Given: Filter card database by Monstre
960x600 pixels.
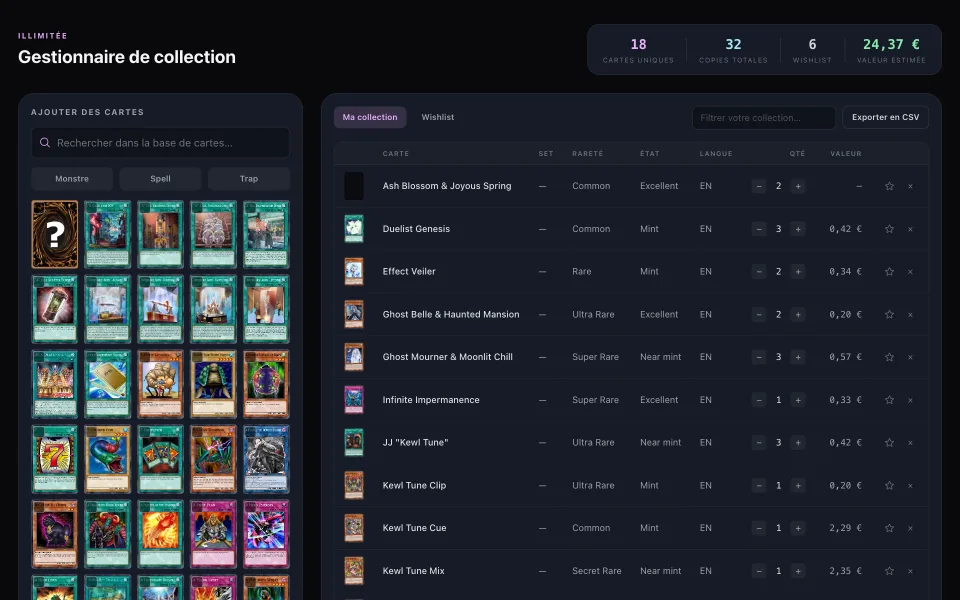Looking at the screenshot, I should [x=72, y=179].
